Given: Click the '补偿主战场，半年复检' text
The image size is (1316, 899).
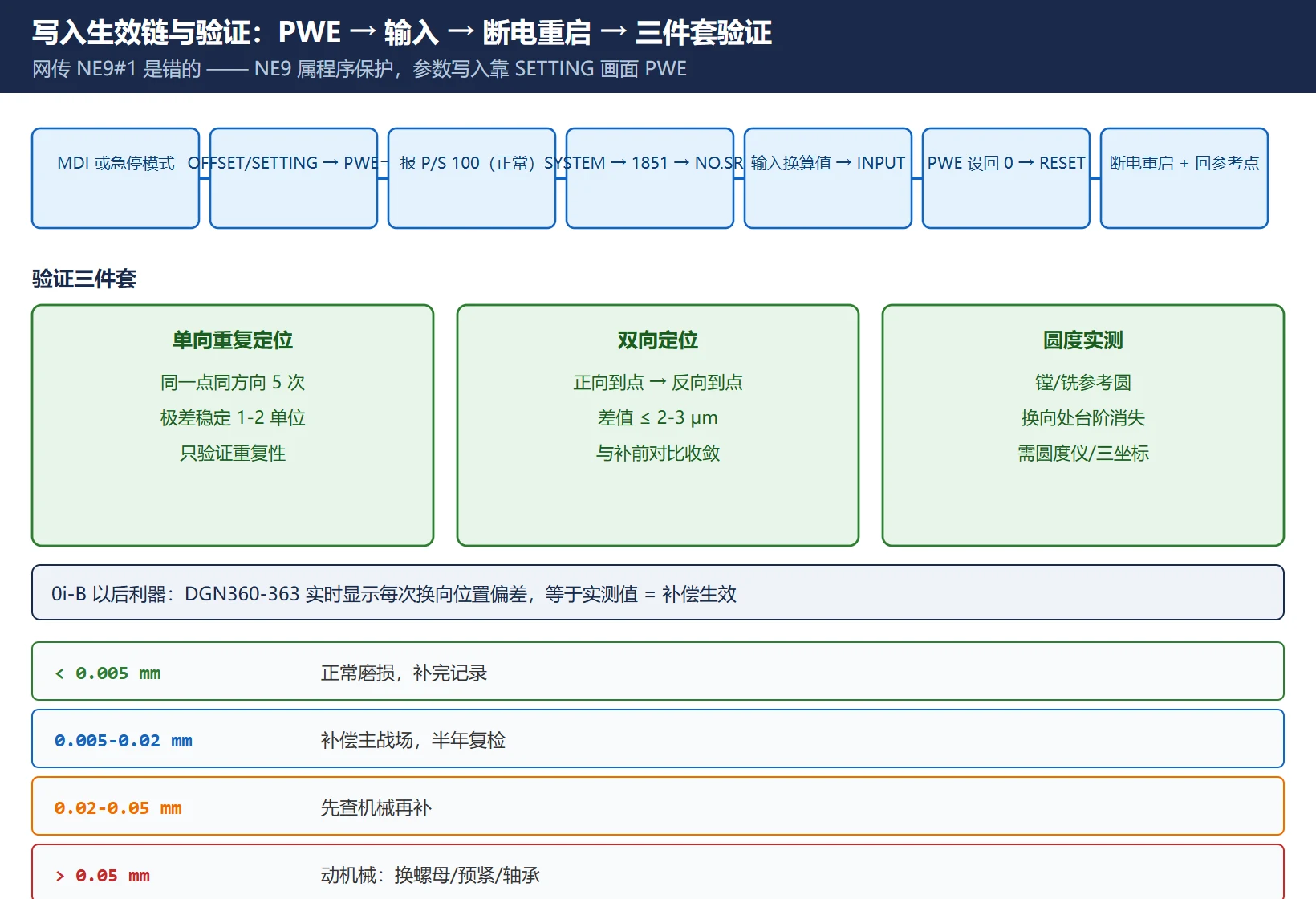Looking at the screenshot, I should click(x=412, y=740).
